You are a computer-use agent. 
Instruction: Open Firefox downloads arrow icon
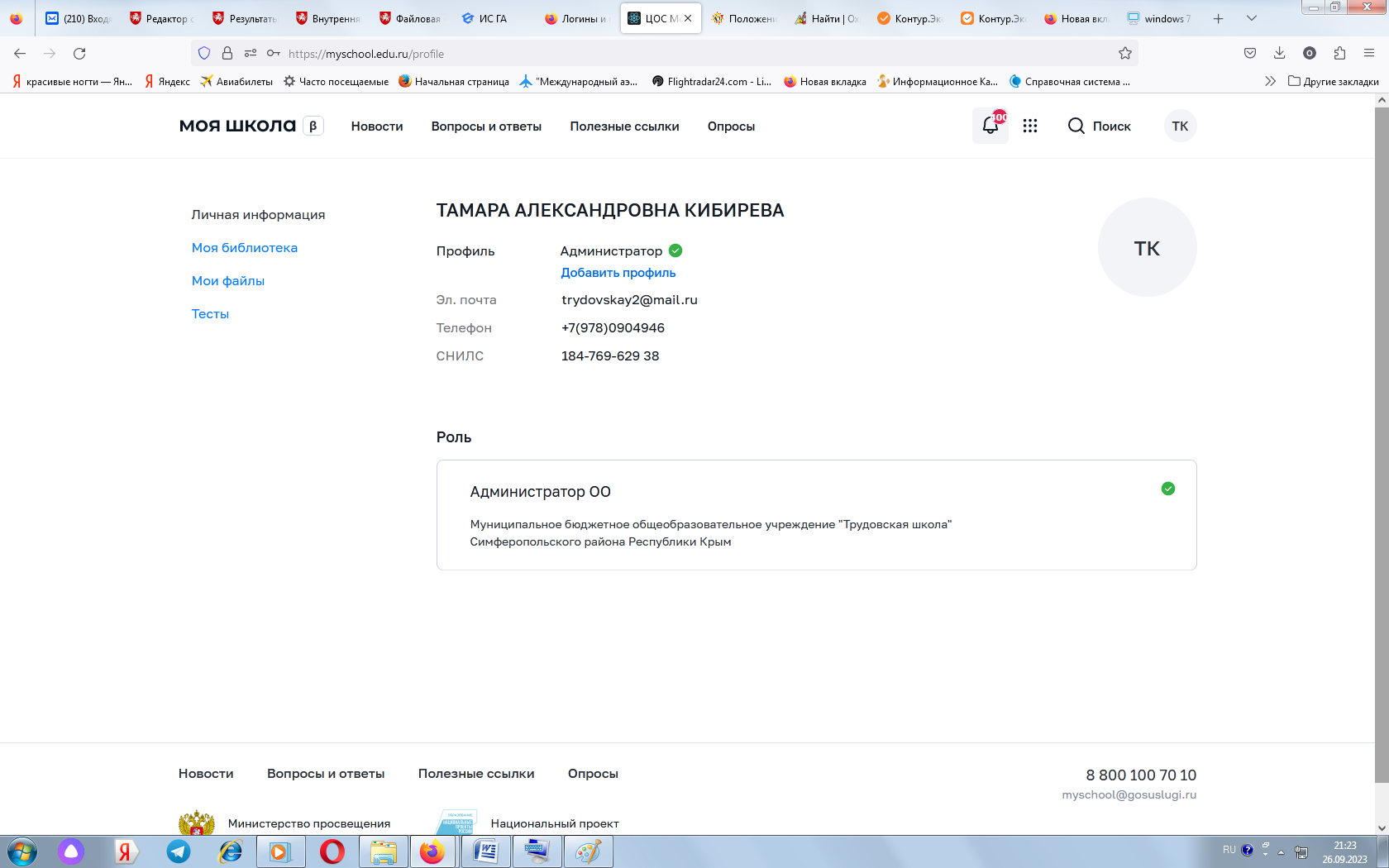point(1279,54)
